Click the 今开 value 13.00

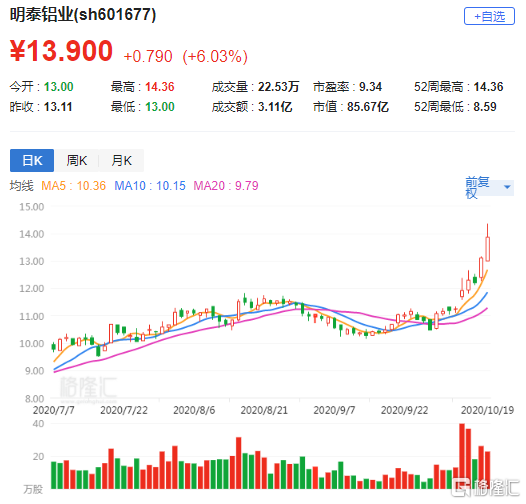[x=58, y=87]
